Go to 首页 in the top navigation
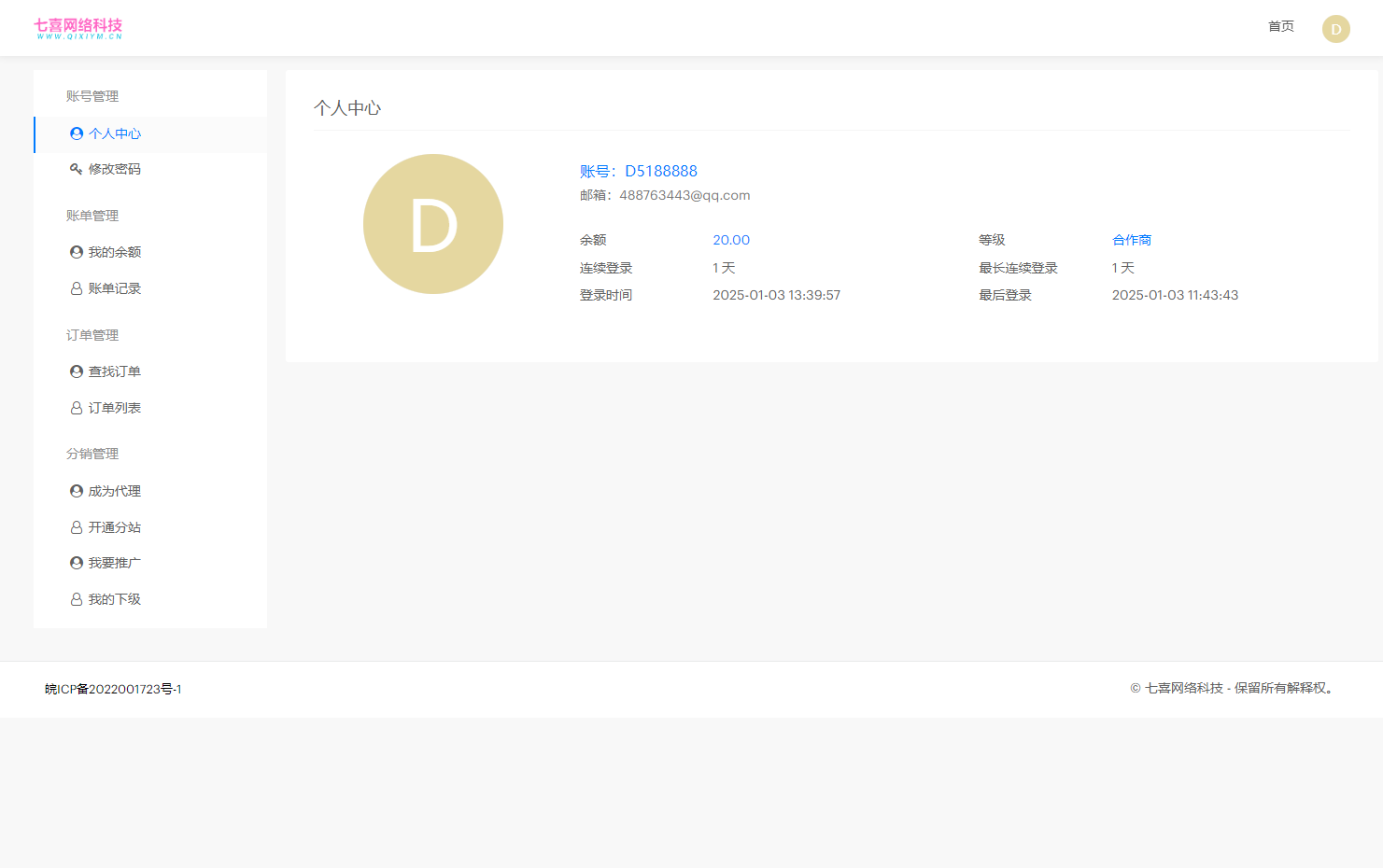The image size is (1383, 868). click(1280, 26)
